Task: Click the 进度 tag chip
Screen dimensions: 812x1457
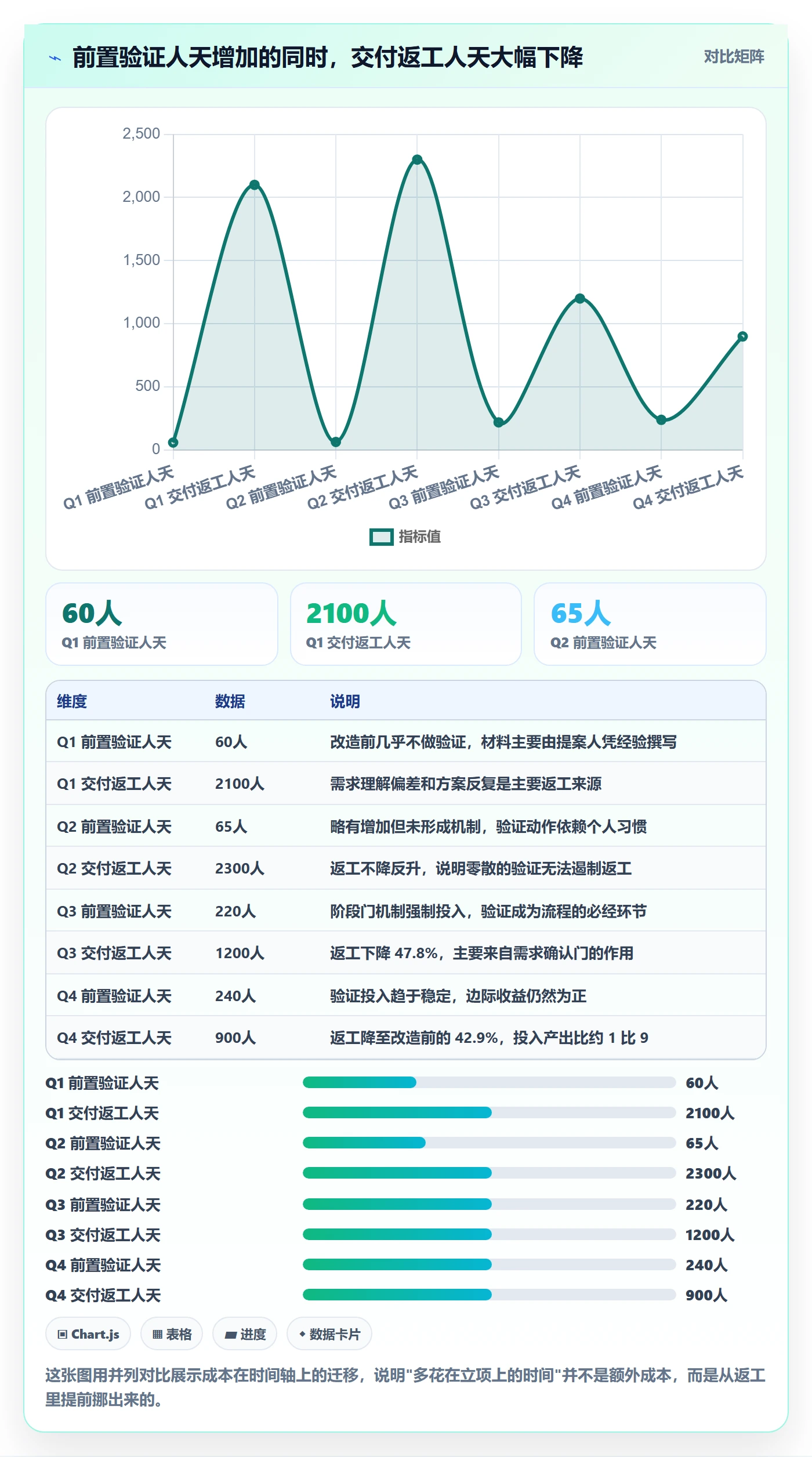Action: point(245,1334)
